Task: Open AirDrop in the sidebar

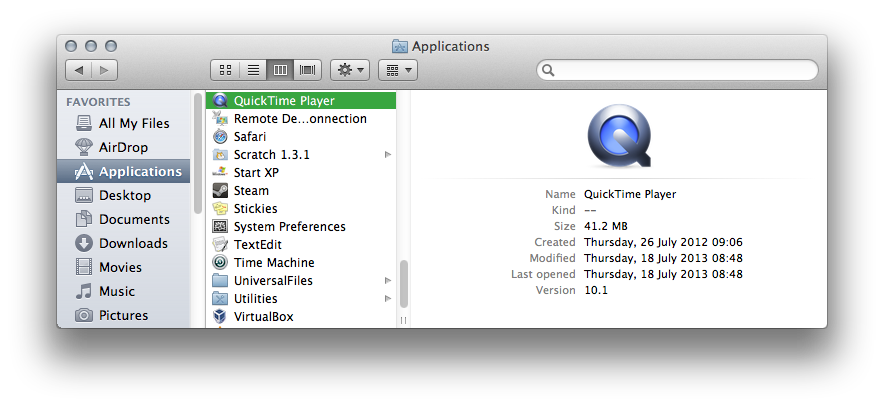Action: (x=123, y=147)
